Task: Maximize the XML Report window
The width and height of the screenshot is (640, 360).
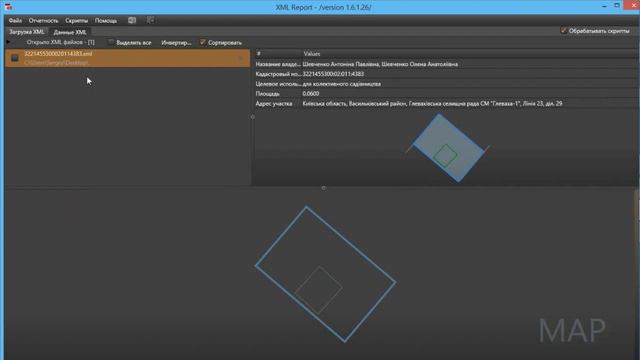Action: point(617,6)
